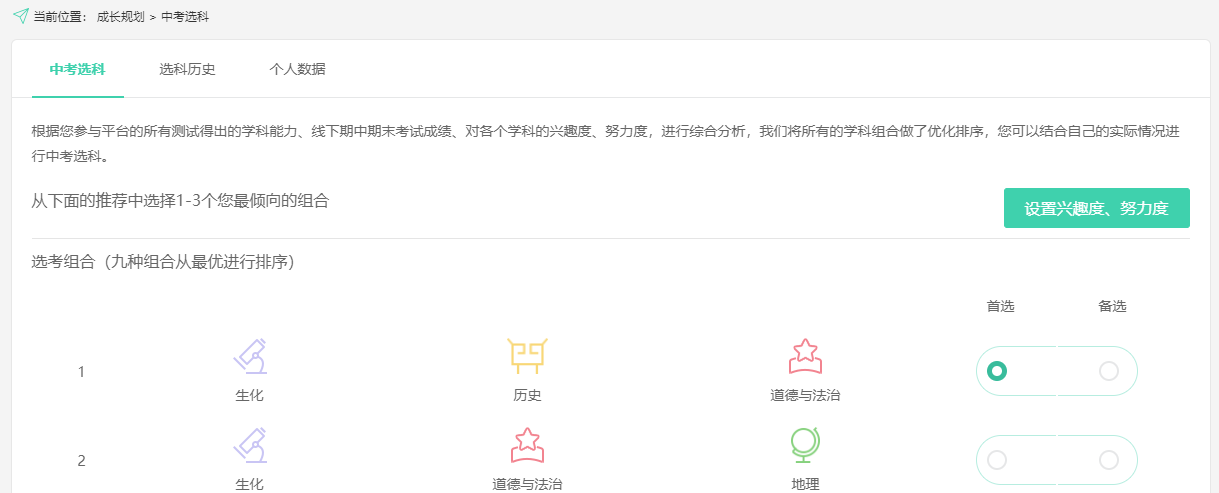Select 备选 radio for combination 1
The width and height of the screenshot is (1219, 493).
coord(1108,371)
